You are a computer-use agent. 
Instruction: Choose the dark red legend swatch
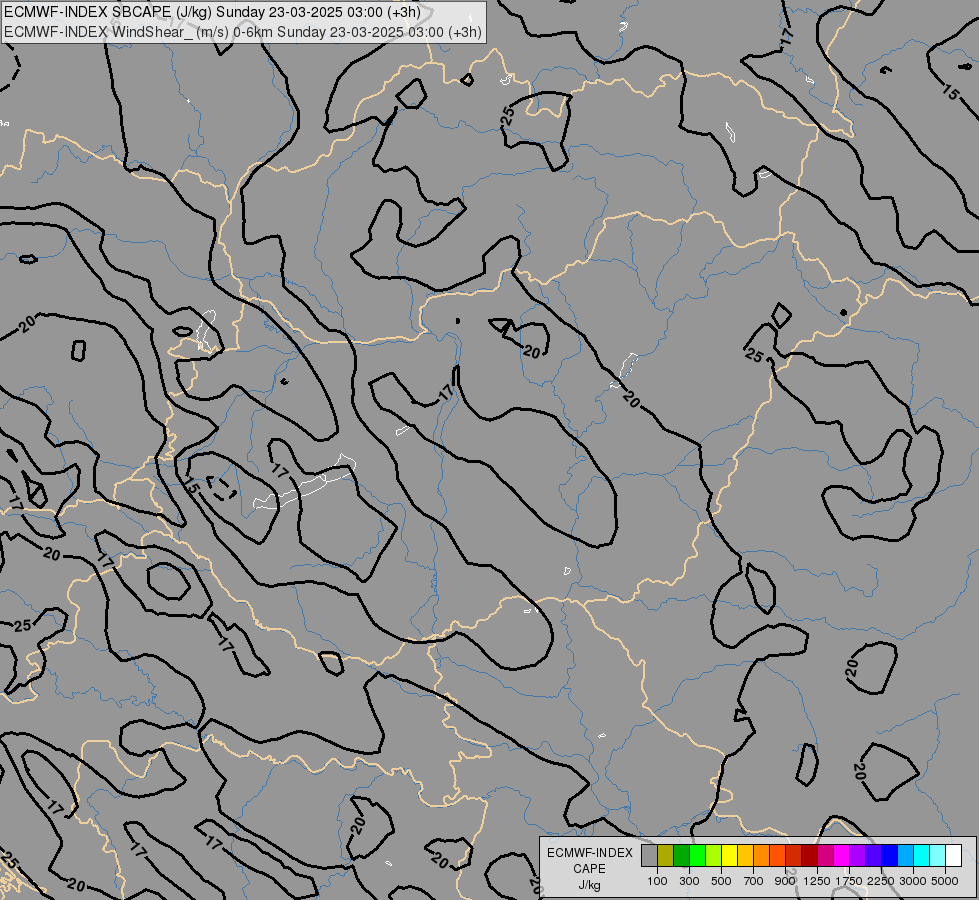tap(809, 855)
